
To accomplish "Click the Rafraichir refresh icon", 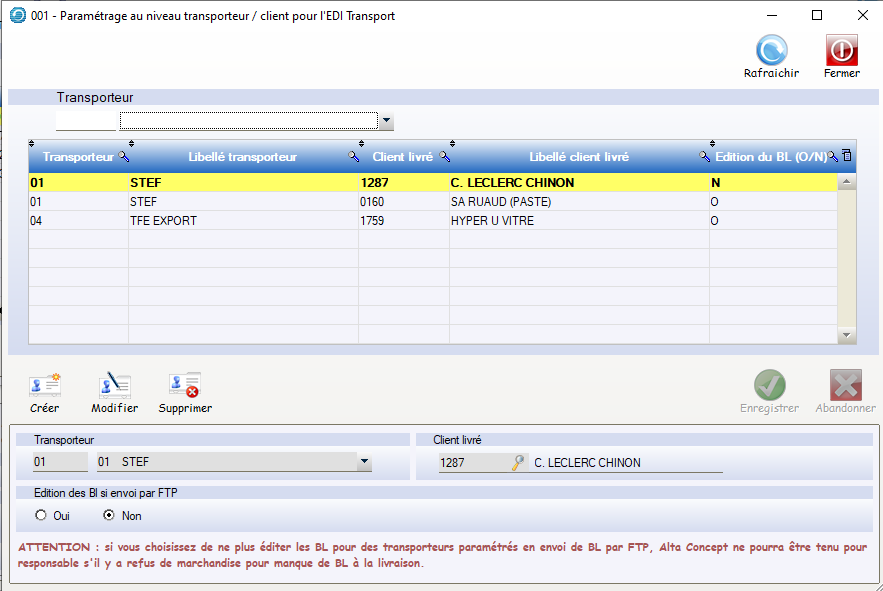I will click(771, 51).
